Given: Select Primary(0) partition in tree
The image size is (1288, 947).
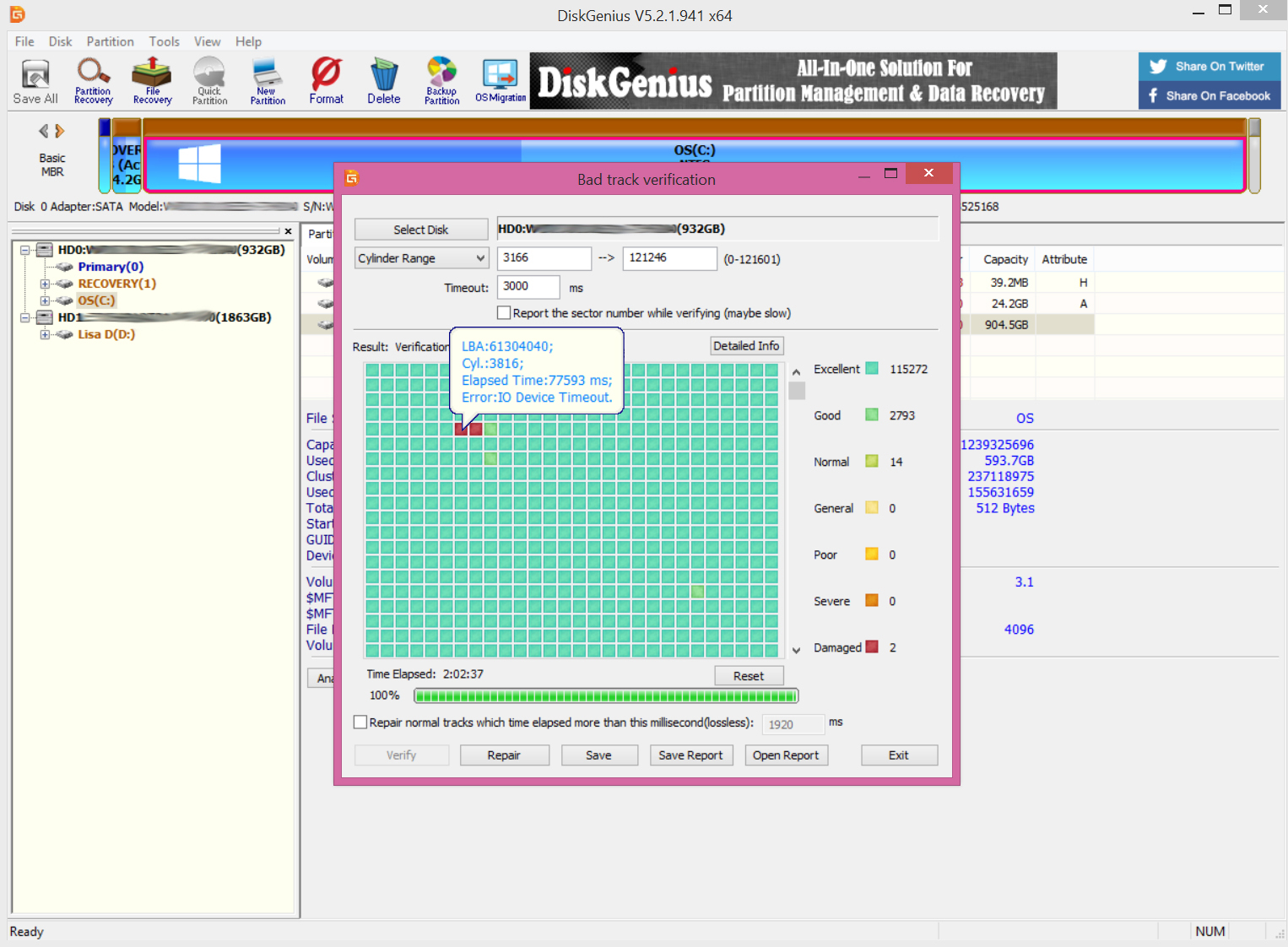Looking at the screenshot, I should point(111,267).
